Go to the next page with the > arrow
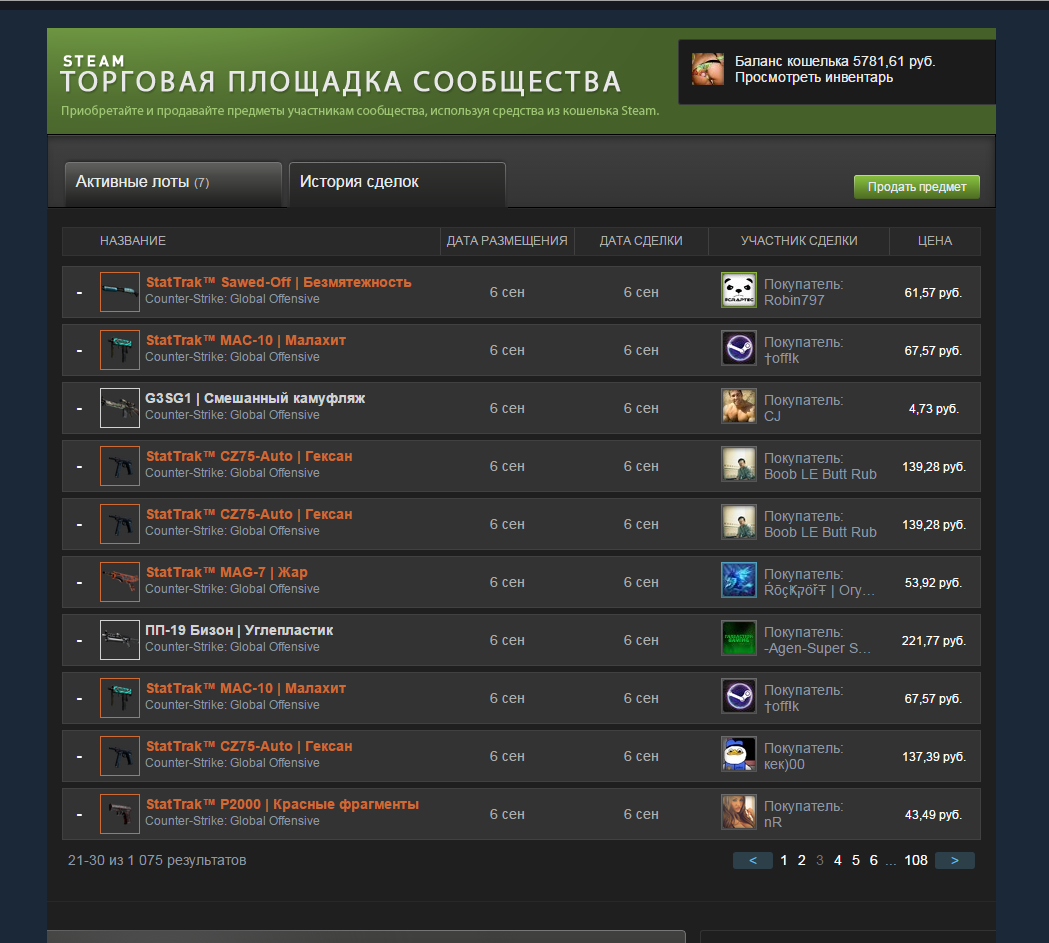Image resolution: width=1049 pixels, height=943 pixels. pyautogui.click(x=955, y=861)
